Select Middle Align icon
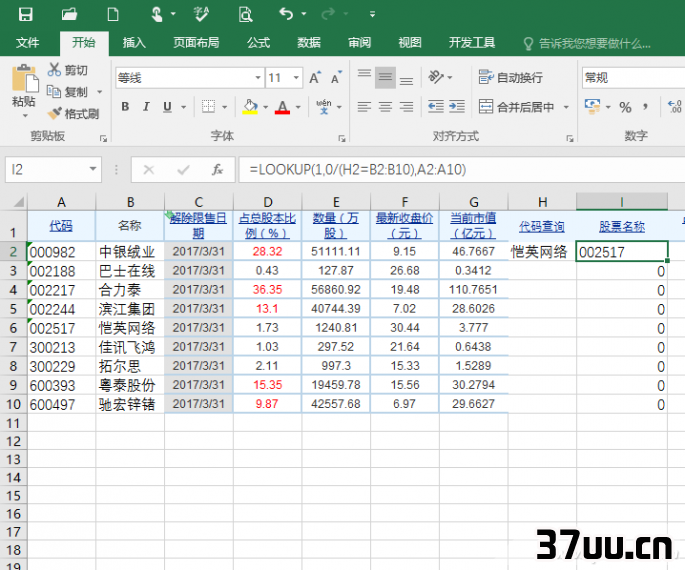The image size is (685, 570). coord(385,77)
